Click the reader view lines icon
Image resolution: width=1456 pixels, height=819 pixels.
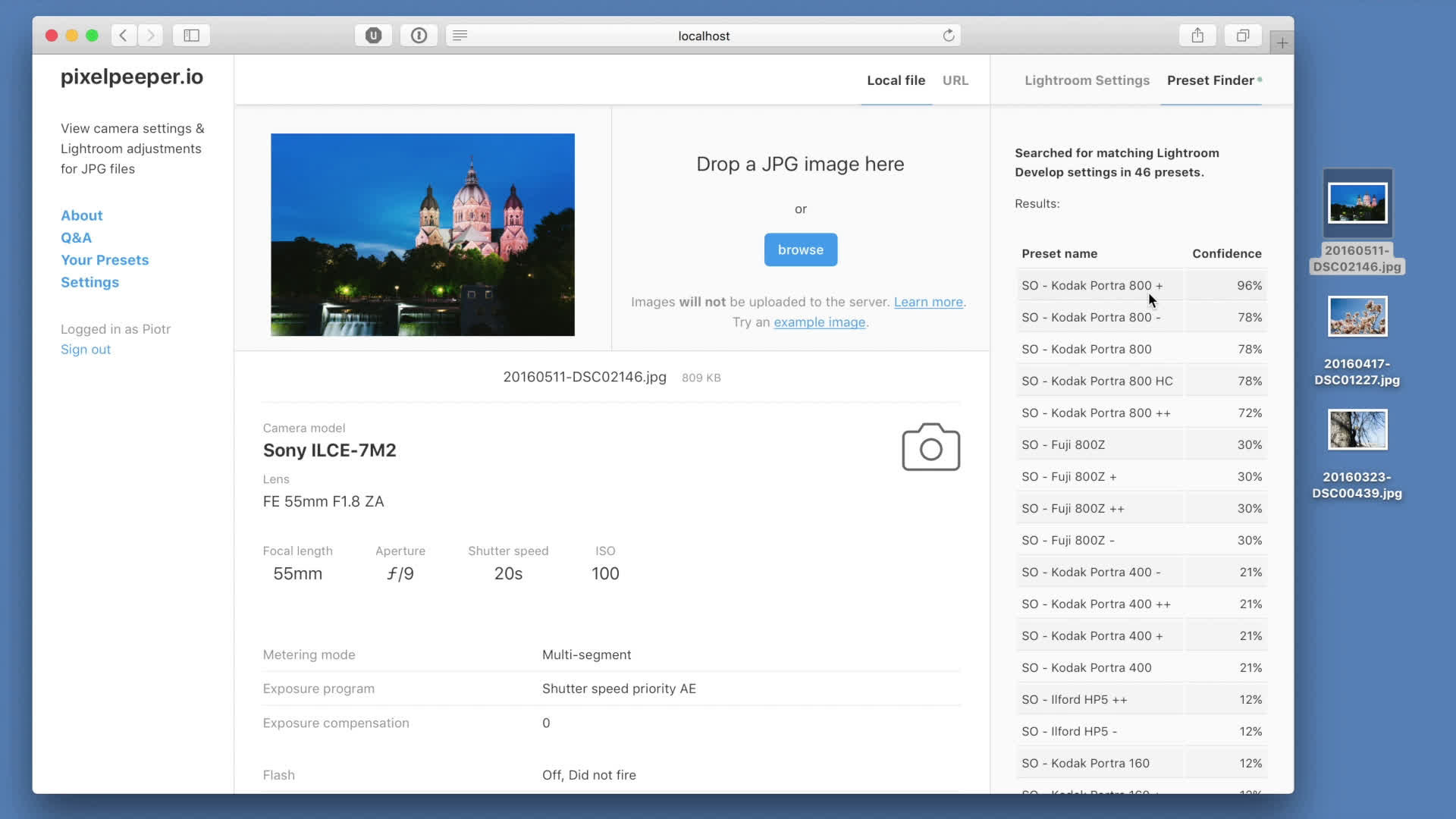coord(460,36)
